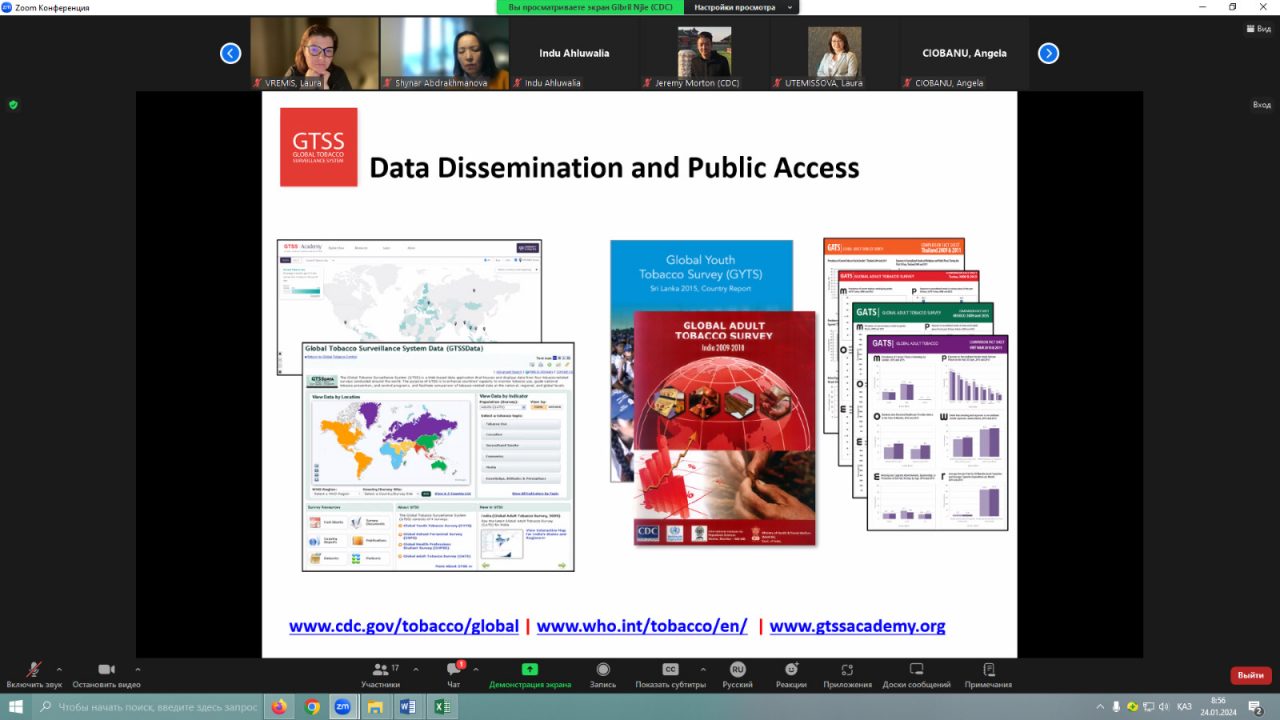The width and height of the screenshot is (1280, 720).
Task: Open the Notes (Примечания) icon
Action: (988, 670)
